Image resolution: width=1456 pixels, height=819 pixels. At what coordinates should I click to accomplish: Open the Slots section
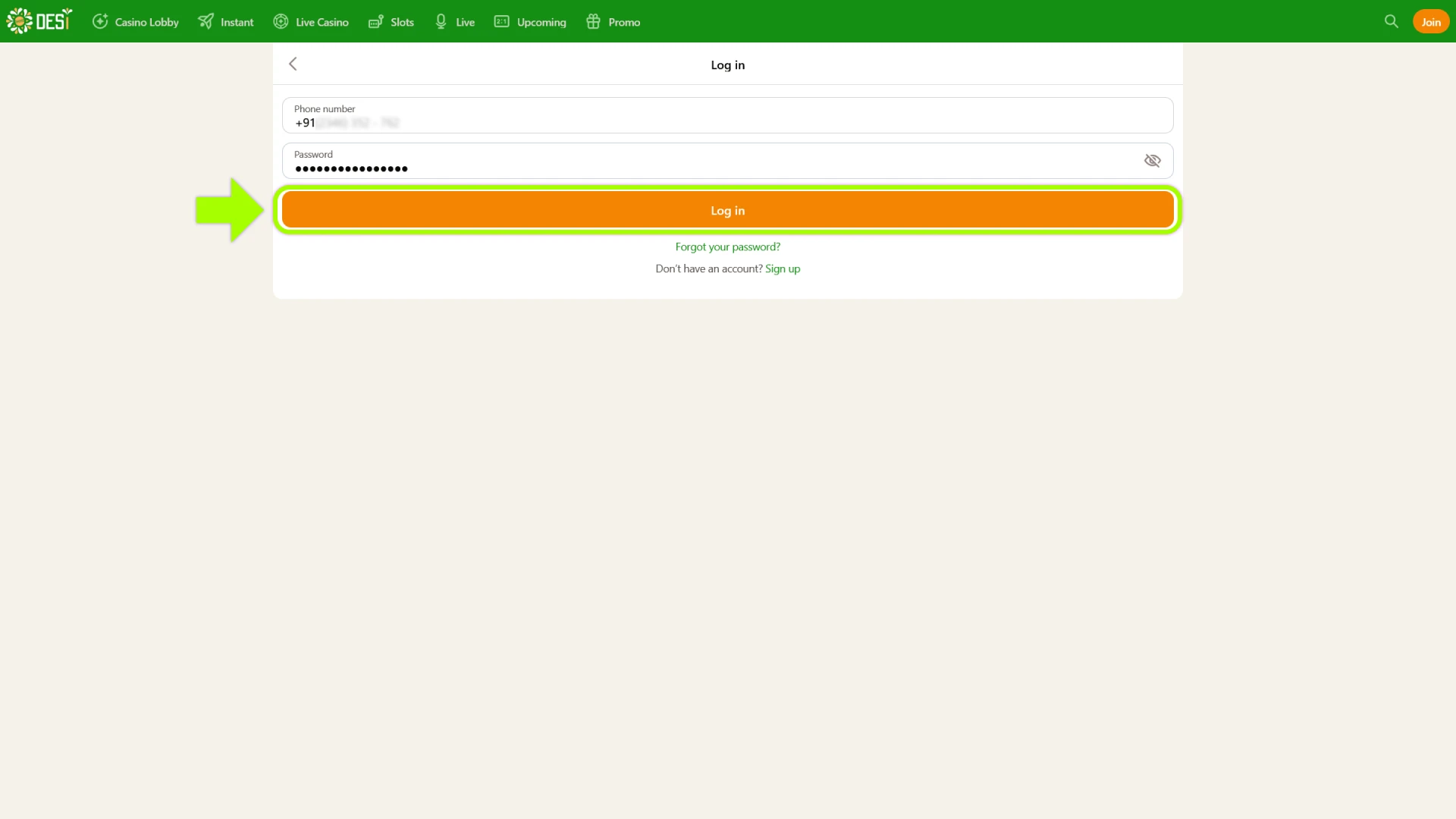pyautogui.click(x=391, y=21)
